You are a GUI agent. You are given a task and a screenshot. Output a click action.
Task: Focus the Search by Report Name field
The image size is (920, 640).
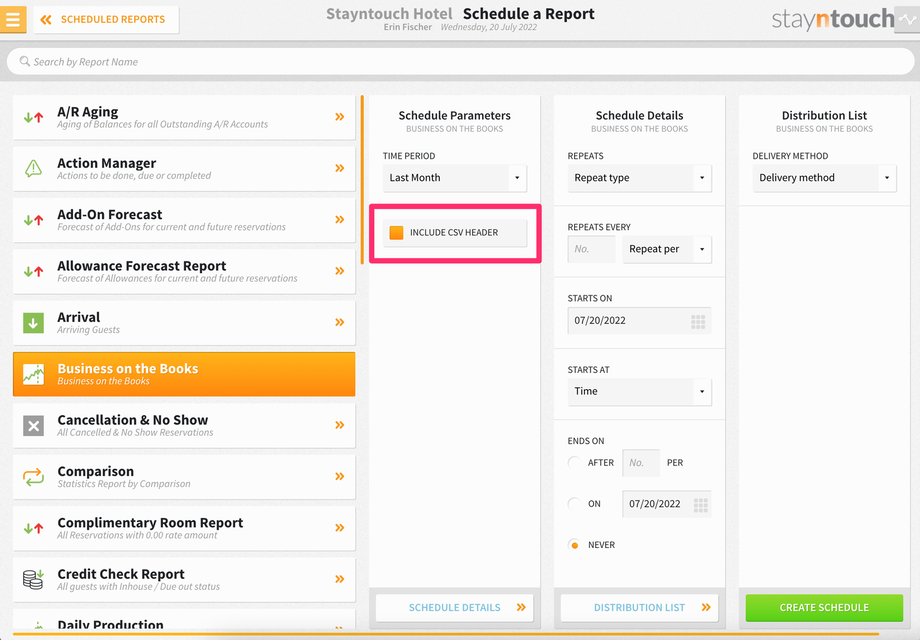tap(460, 62)
